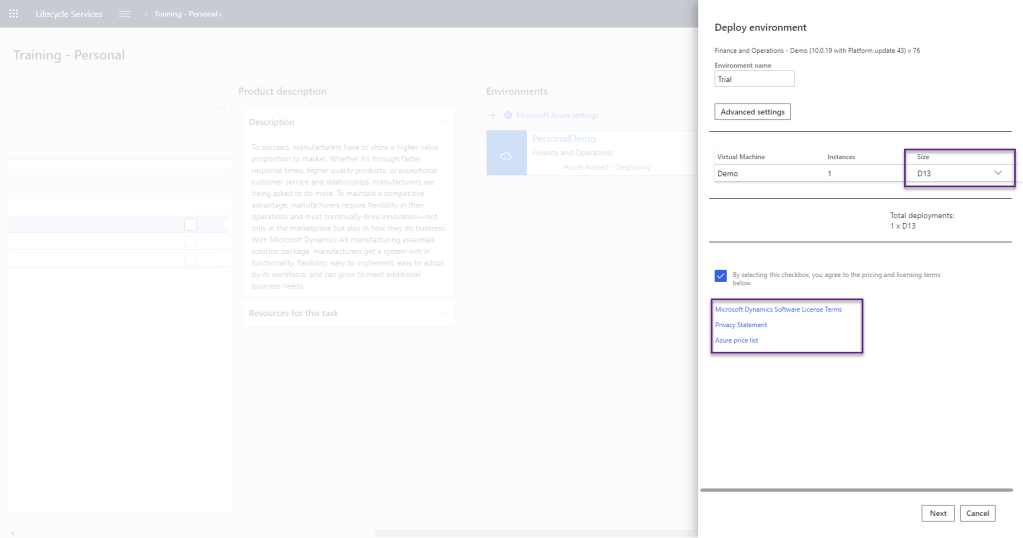The width and height of the screenshot is (1023, 538).
Task: Click the ellipsis icon above the left list
Action: (222, 106)
